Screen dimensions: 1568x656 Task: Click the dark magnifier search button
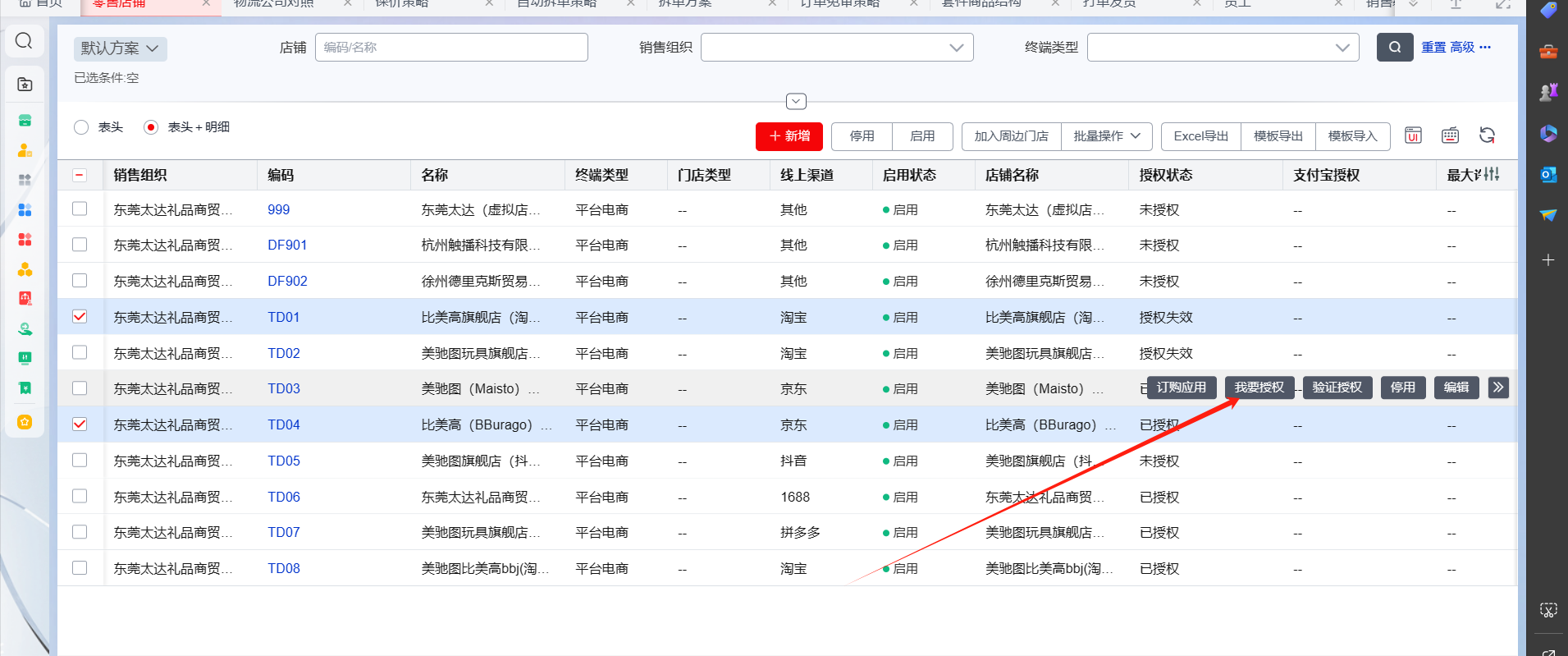point(1395,48)
